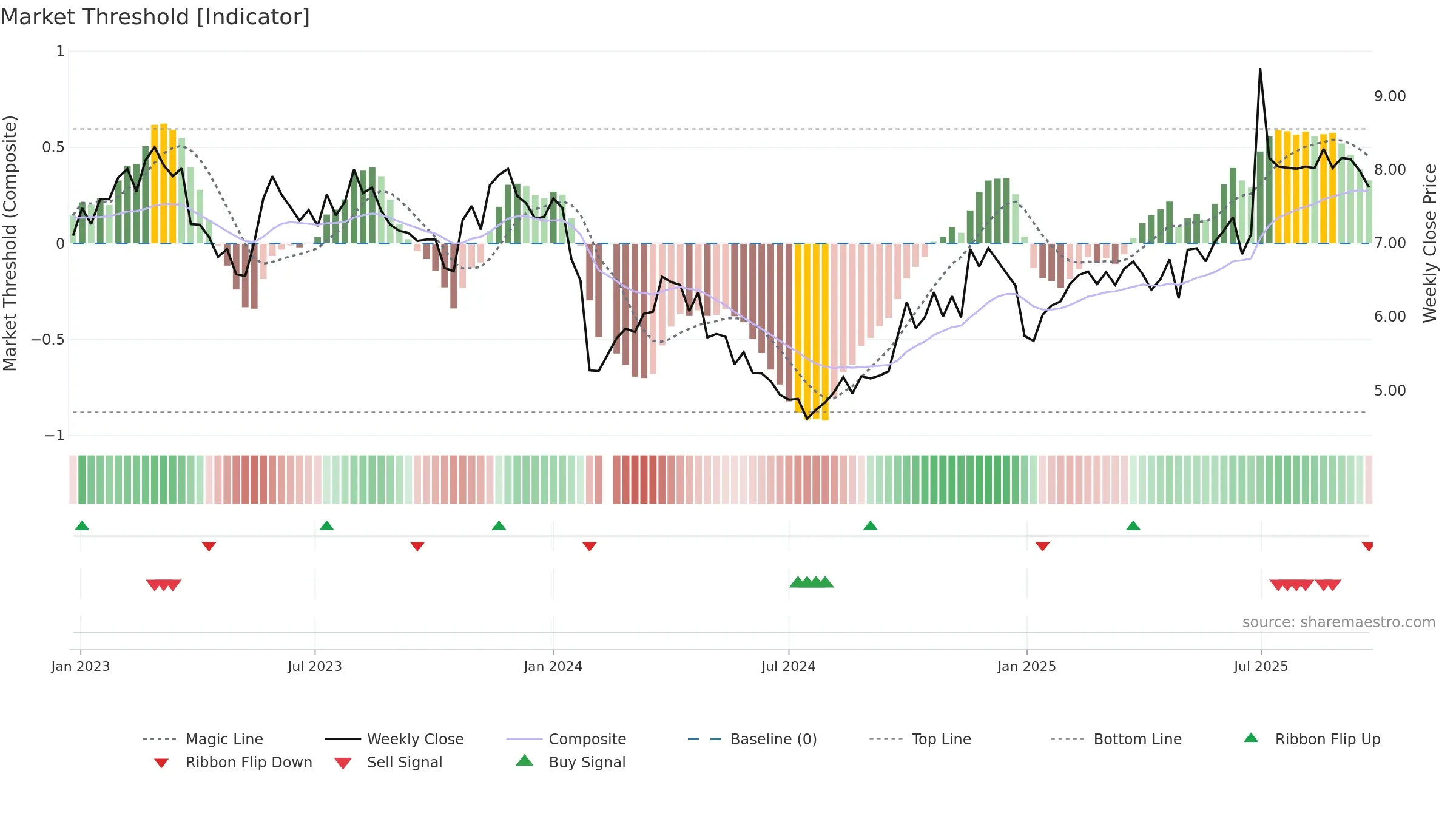1456x819 pixels.
Task: Click the 7.00 price tick on right axis
Action: [1390, 243]
